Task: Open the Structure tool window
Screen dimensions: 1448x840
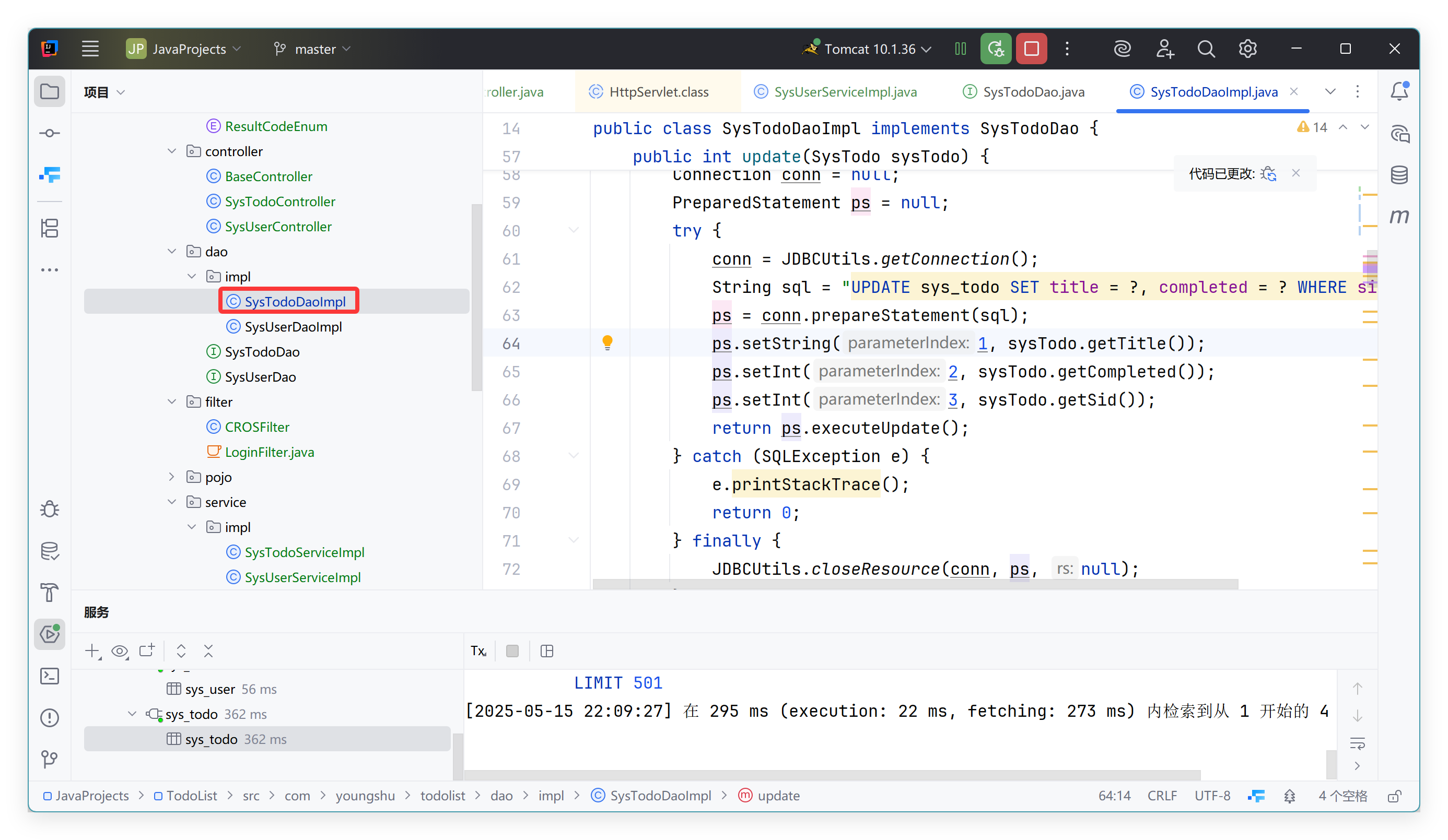Action: tap(50, 228)
